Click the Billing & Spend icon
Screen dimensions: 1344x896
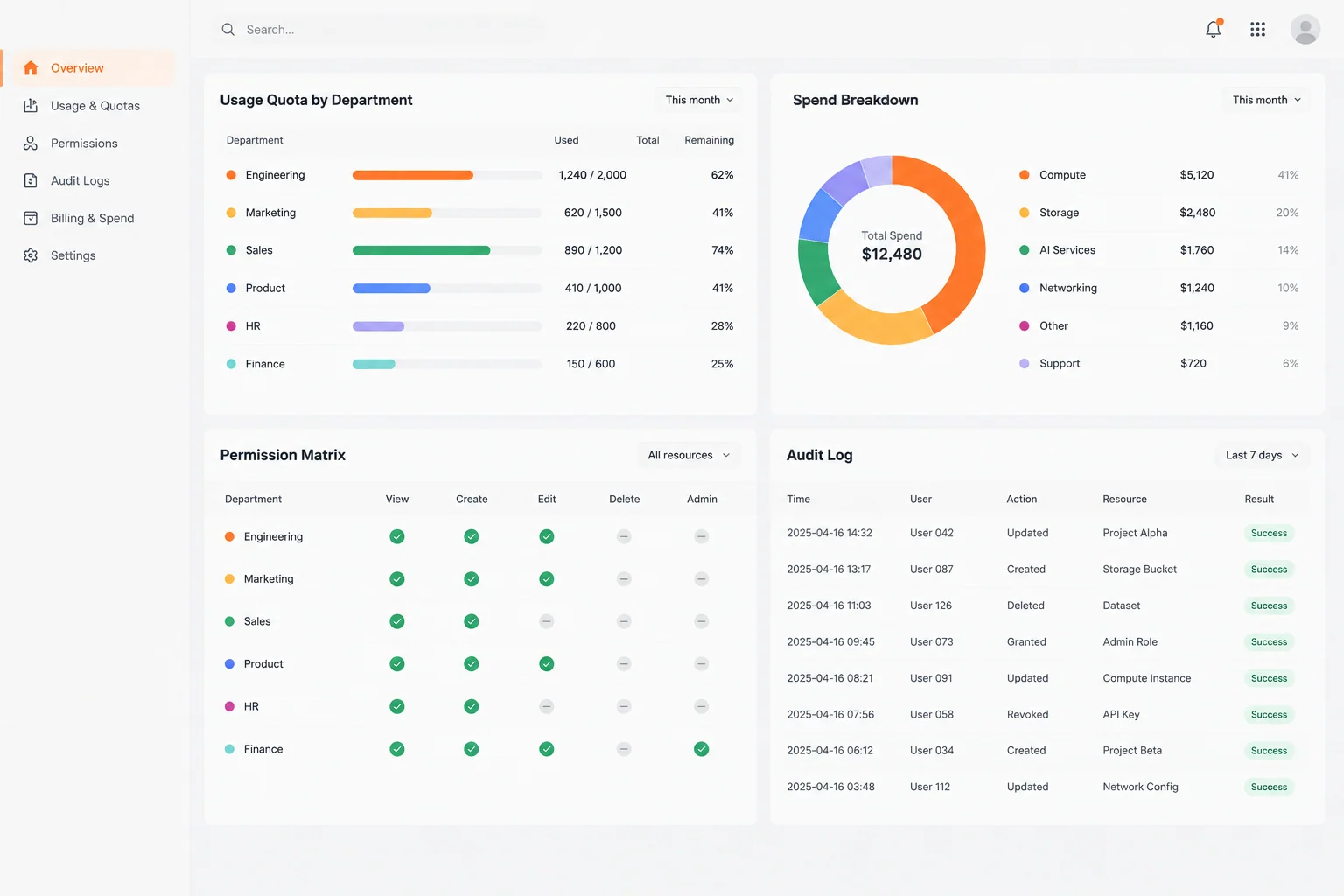click(x=31, y=219)
